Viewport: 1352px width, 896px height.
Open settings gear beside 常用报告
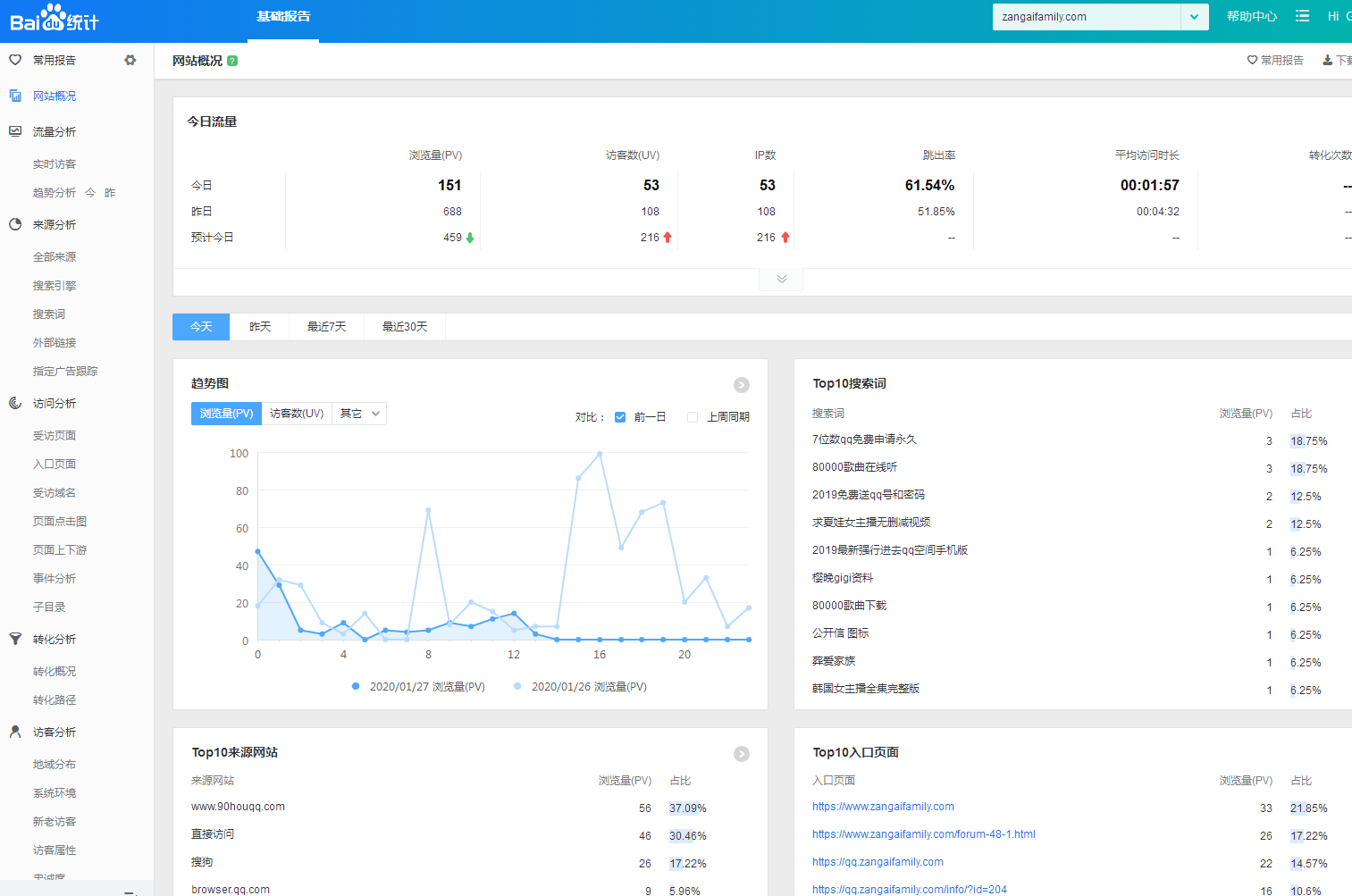coord(130,60)
